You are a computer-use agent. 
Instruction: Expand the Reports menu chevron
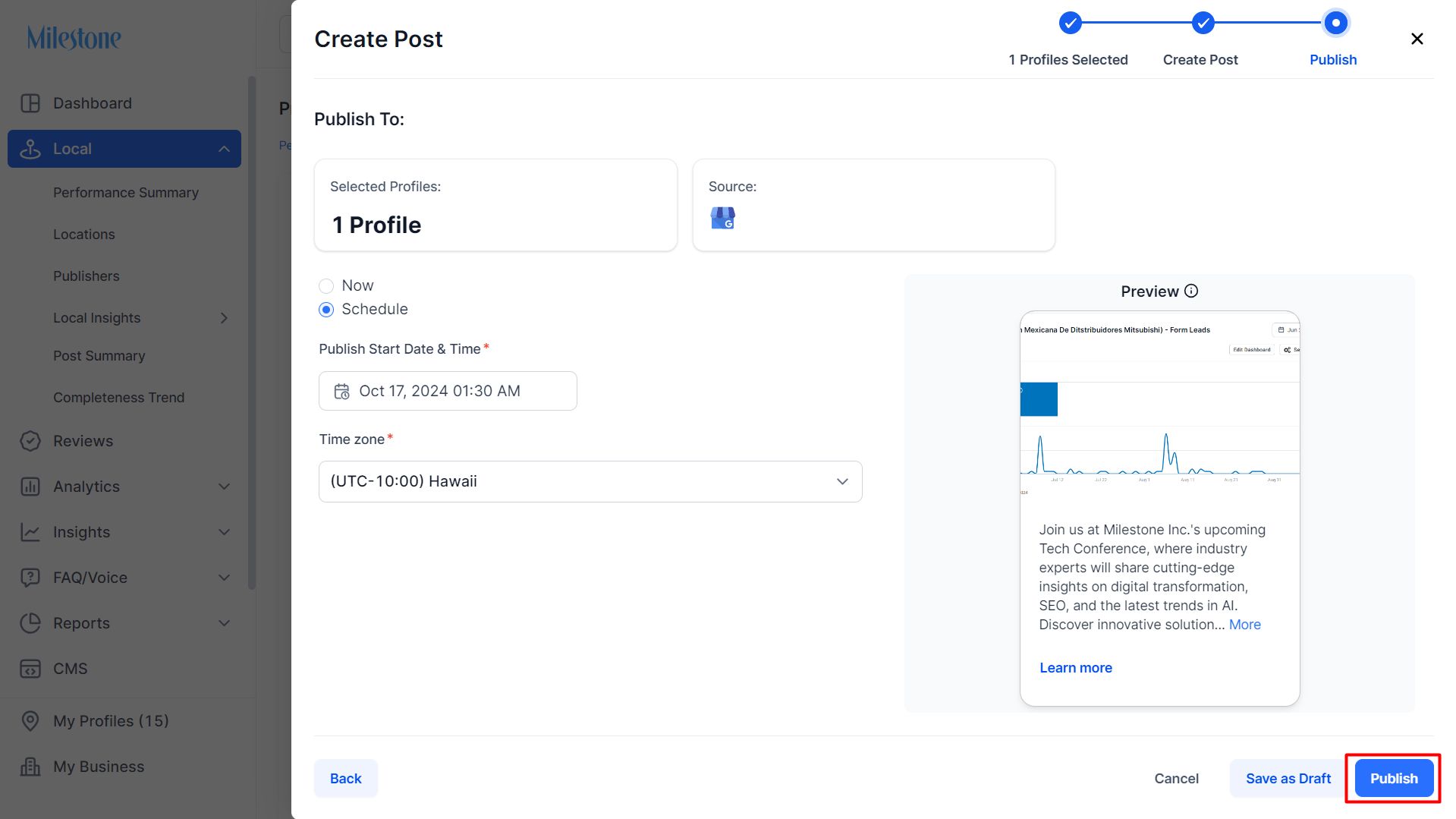tap(224, 623)
